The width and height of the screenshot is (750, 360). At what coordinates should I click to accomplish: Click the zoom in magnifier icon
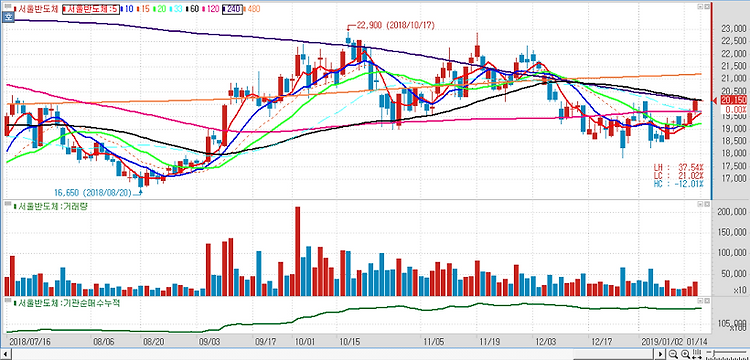(685, 354)
